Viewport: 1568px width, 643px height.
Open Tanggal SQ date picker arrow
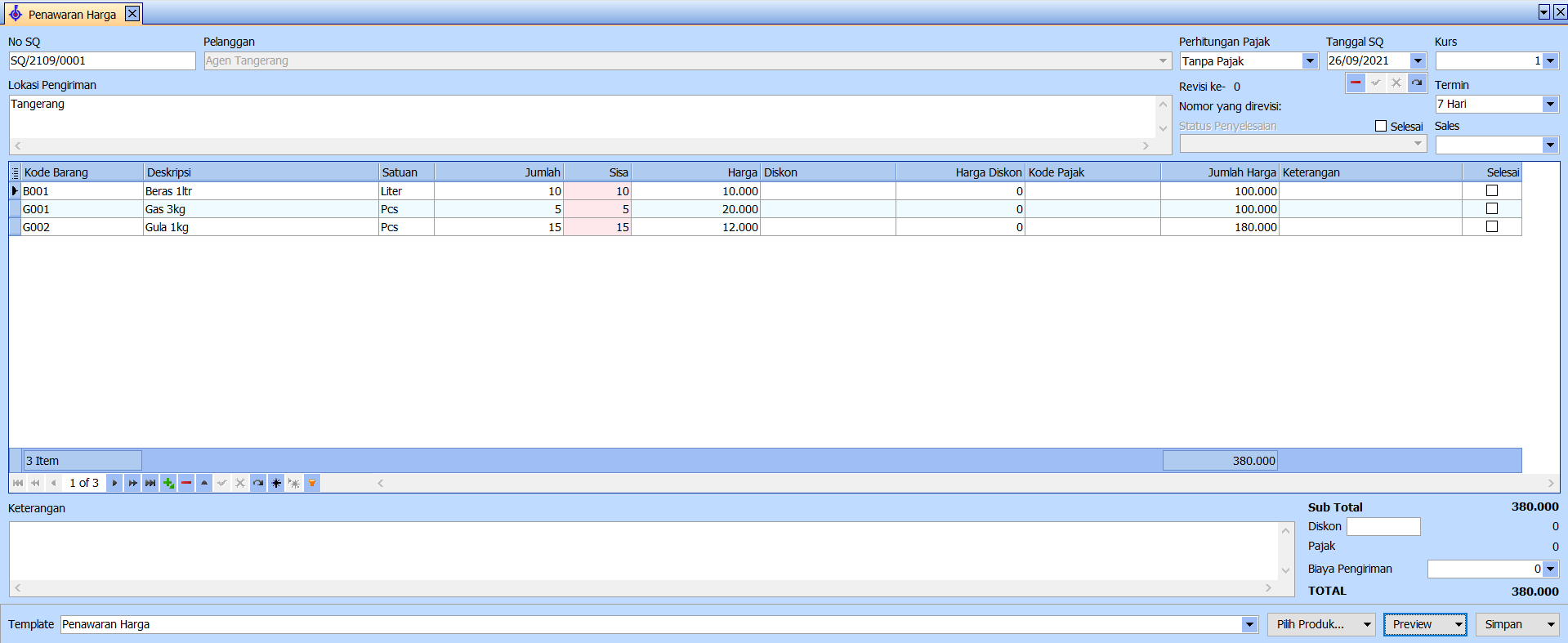1418,61
